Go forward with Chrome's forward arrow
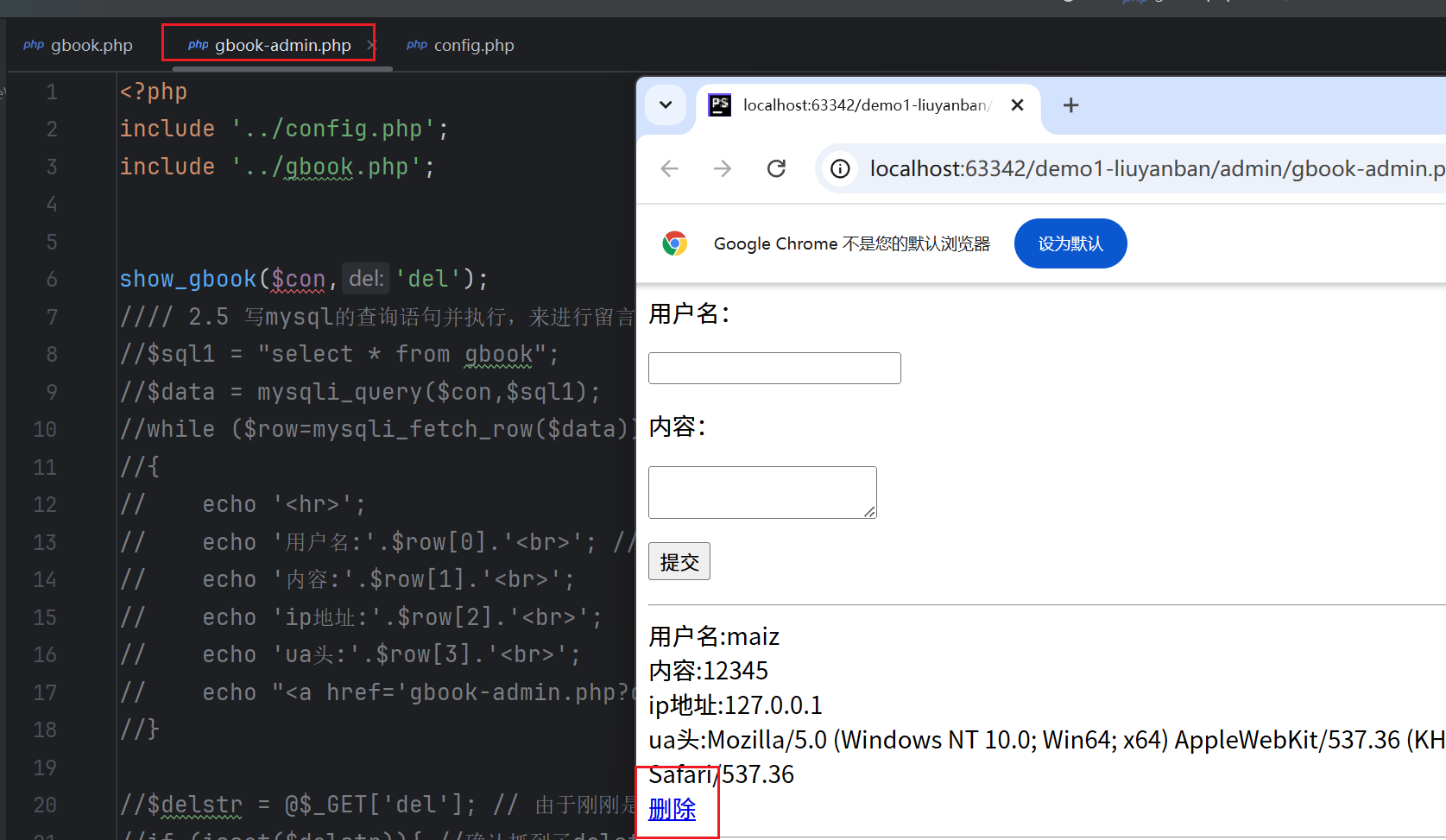This screenshot has width=1446, height=840. [723, 168]
